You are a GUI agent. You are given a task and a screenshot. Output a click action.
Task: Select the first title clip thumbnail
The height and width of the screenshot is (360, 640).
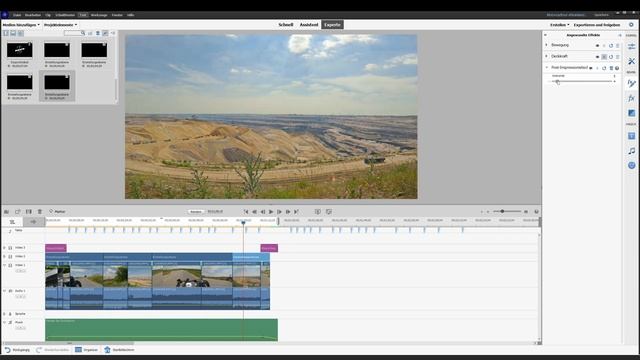pyautogui.click(x=20, y=50)
